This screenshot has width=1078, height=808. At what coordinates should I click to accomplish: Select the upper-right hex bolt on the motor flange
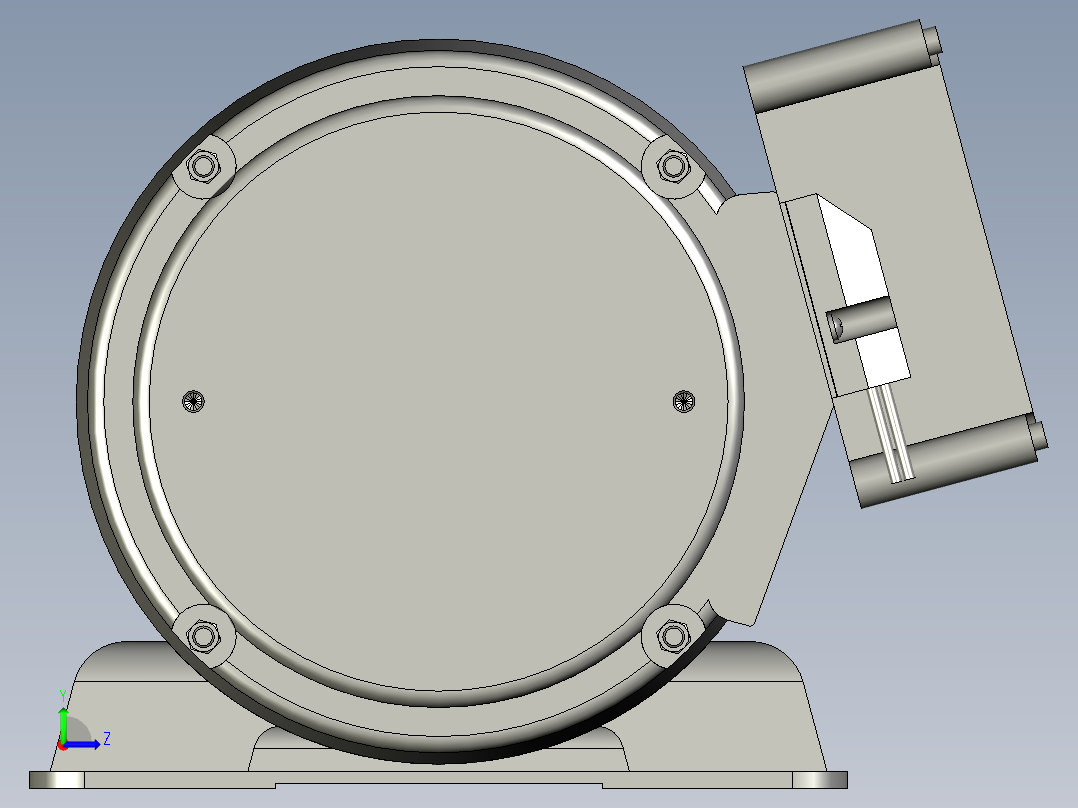(x=672, y=166)
